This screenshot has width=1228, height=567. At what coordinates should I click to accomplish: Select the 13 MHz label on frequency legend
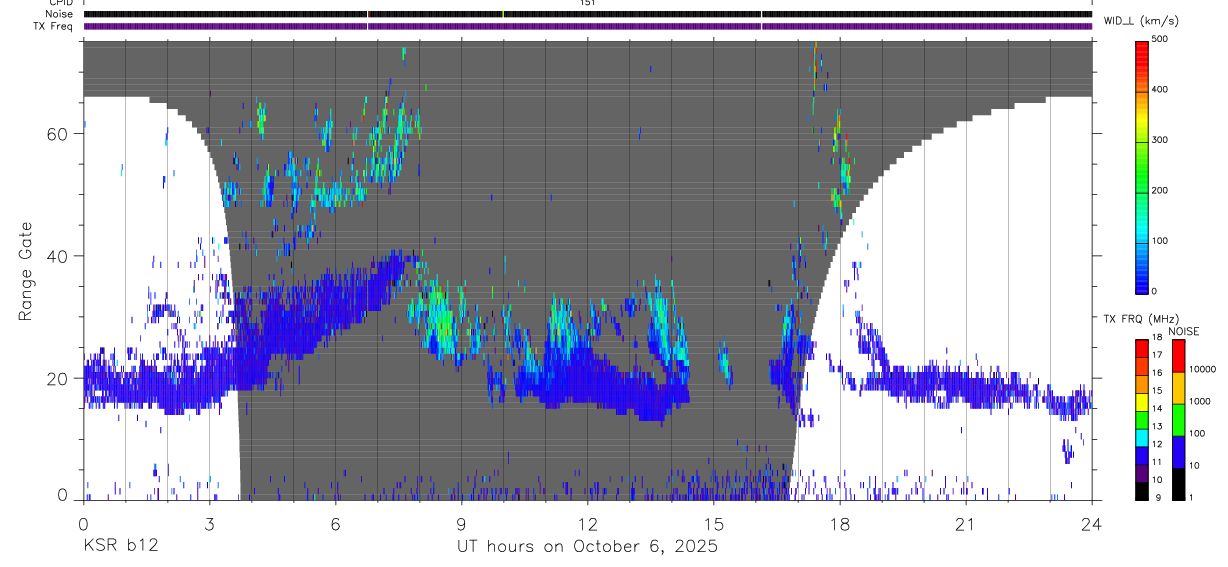click(x=1156, y=426)
